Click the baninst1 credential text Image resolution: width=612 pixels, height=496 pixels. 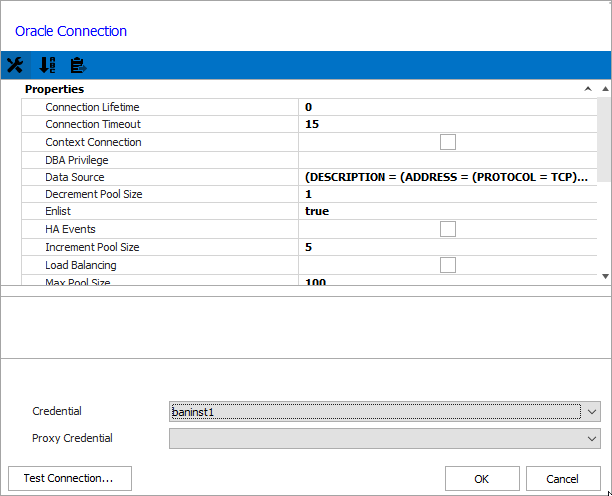coord(193,412)
